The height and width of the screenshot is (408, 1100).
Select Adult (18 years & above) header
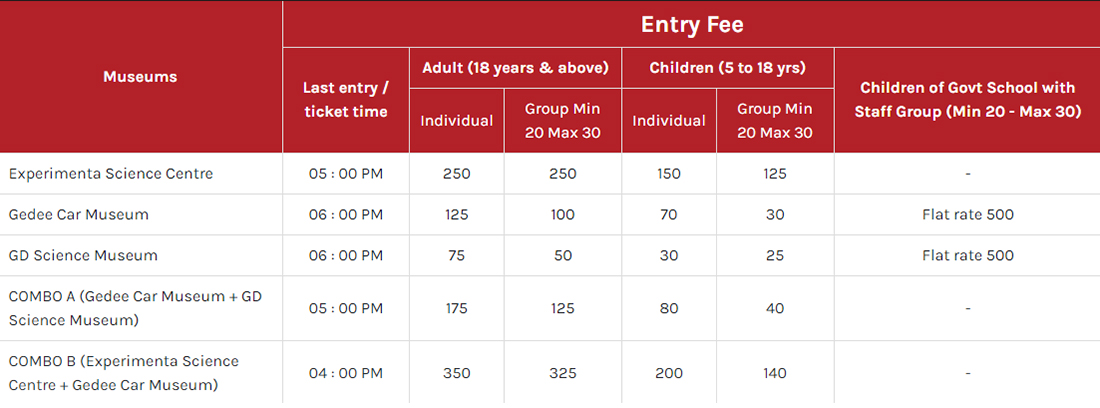coord(515,68)
